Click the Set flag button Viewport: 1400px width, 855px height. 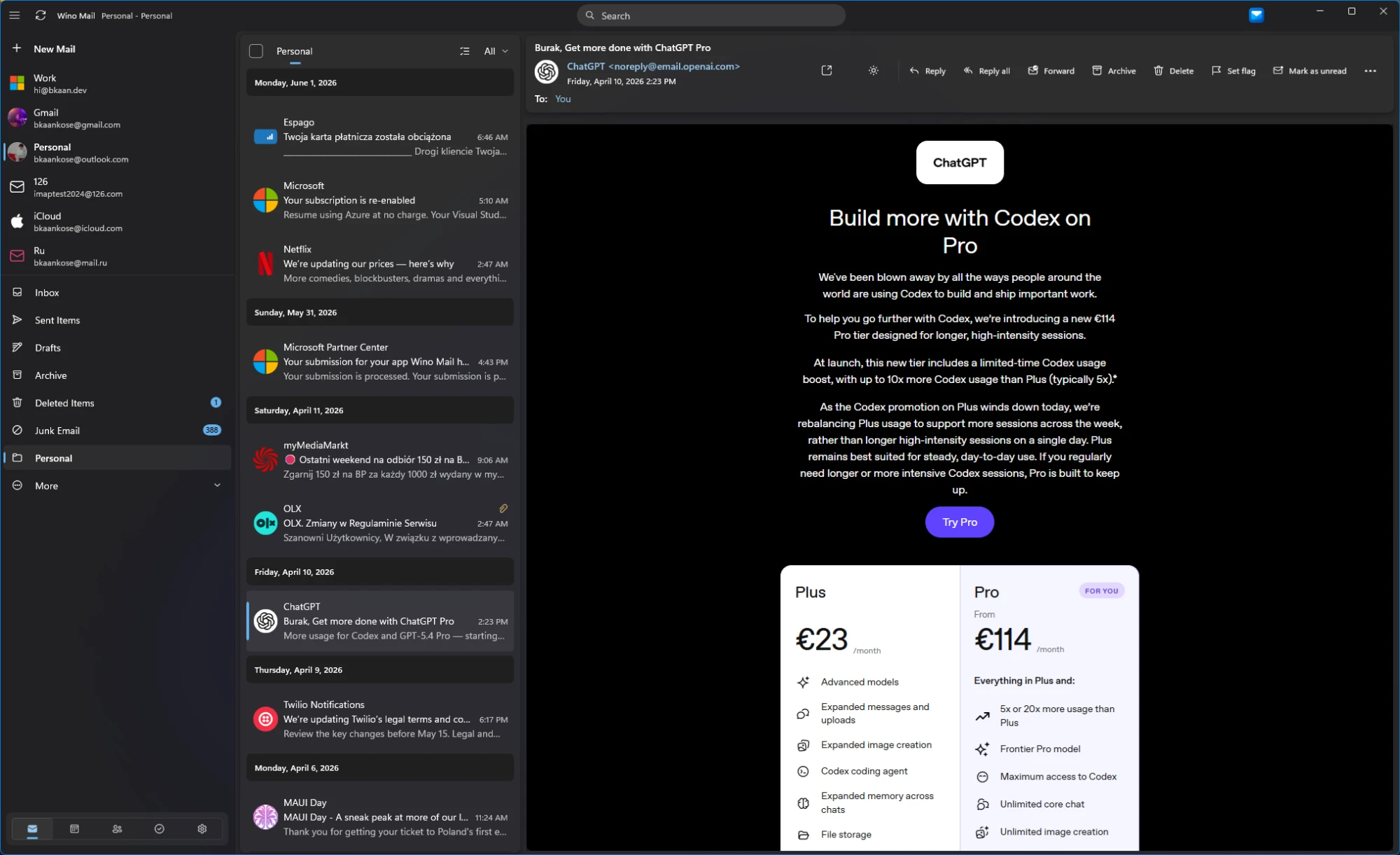click(1233, 71)
